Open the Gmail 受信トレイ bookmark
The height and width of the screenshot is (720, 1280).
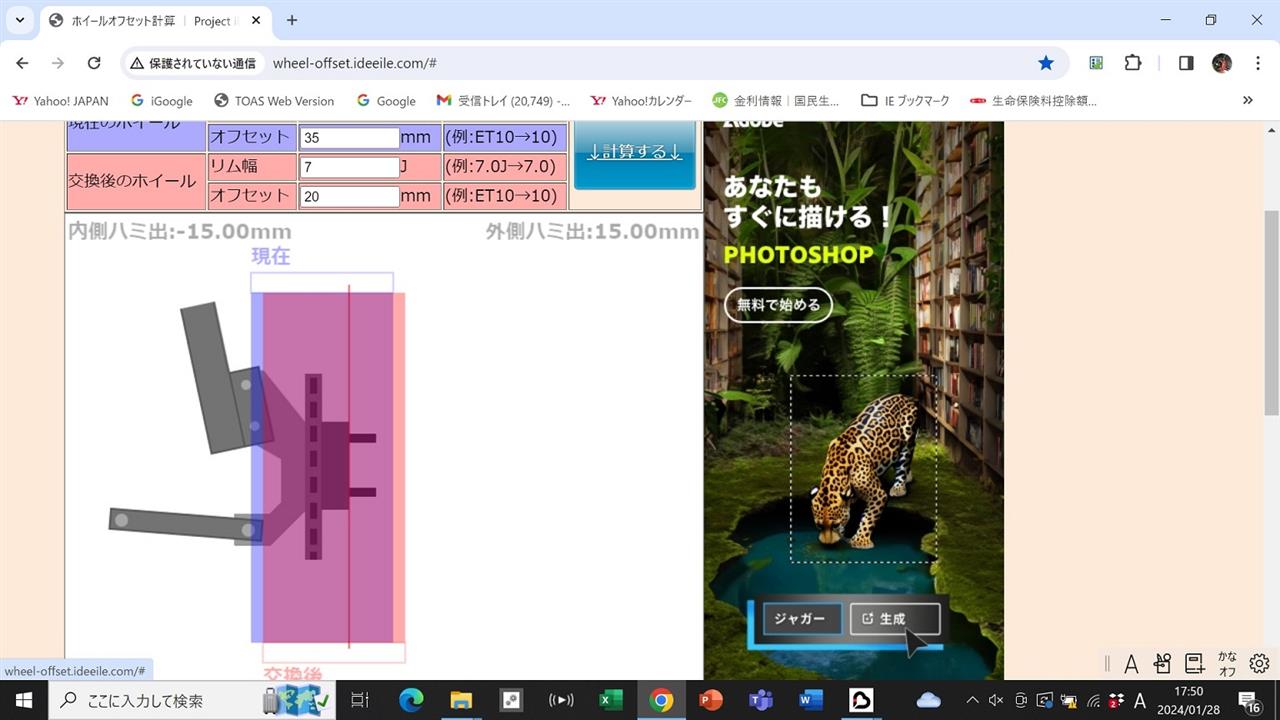coord(503,100)
